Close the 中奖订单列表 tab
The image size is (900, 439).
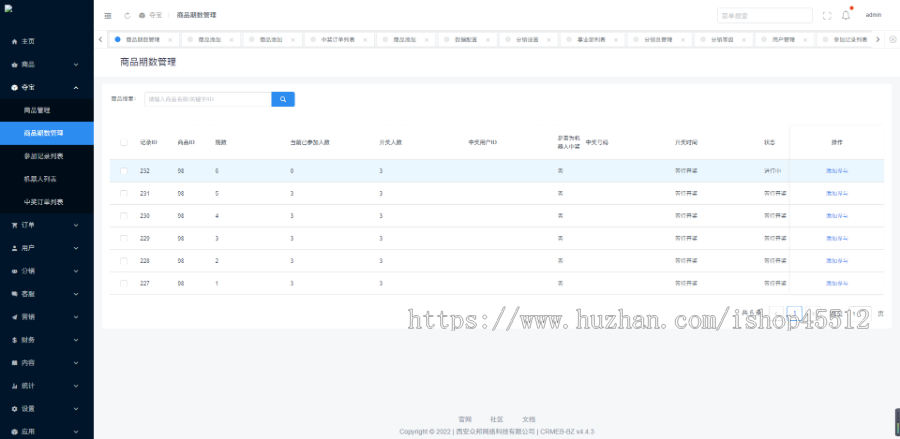coord(365,39)
